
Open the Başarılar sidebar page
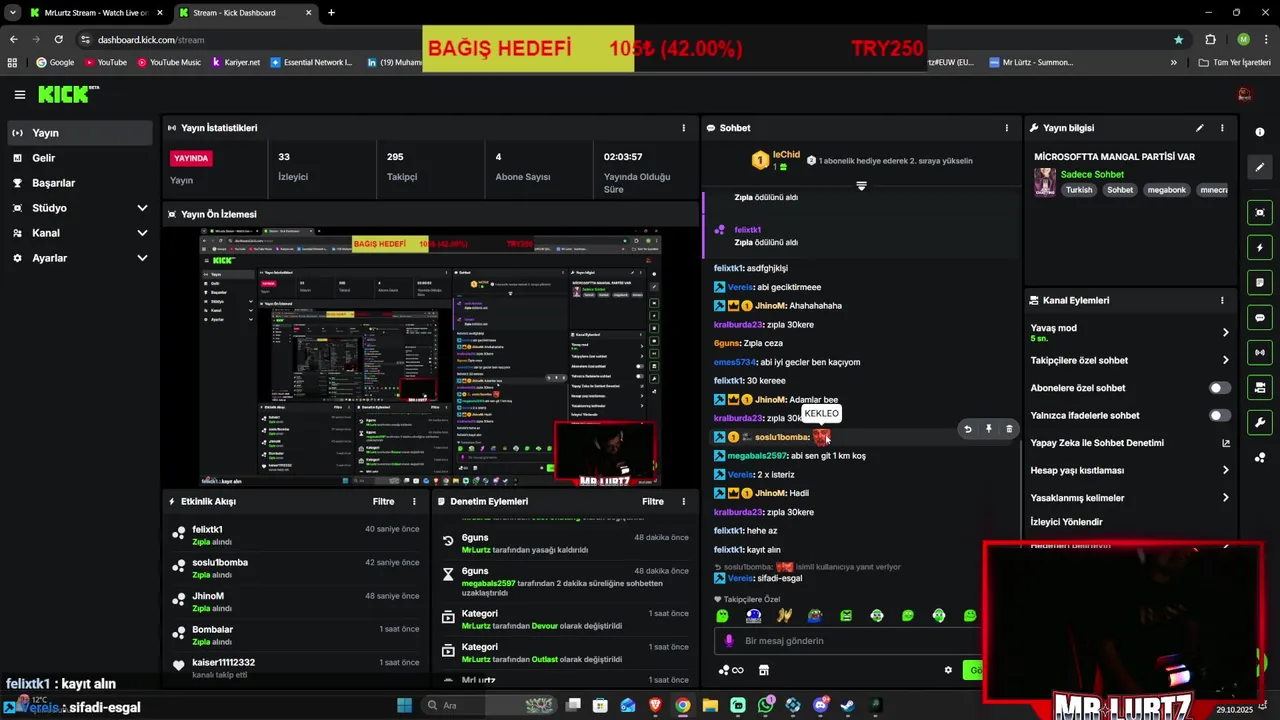pyautogui.click(x=79, y=183)
